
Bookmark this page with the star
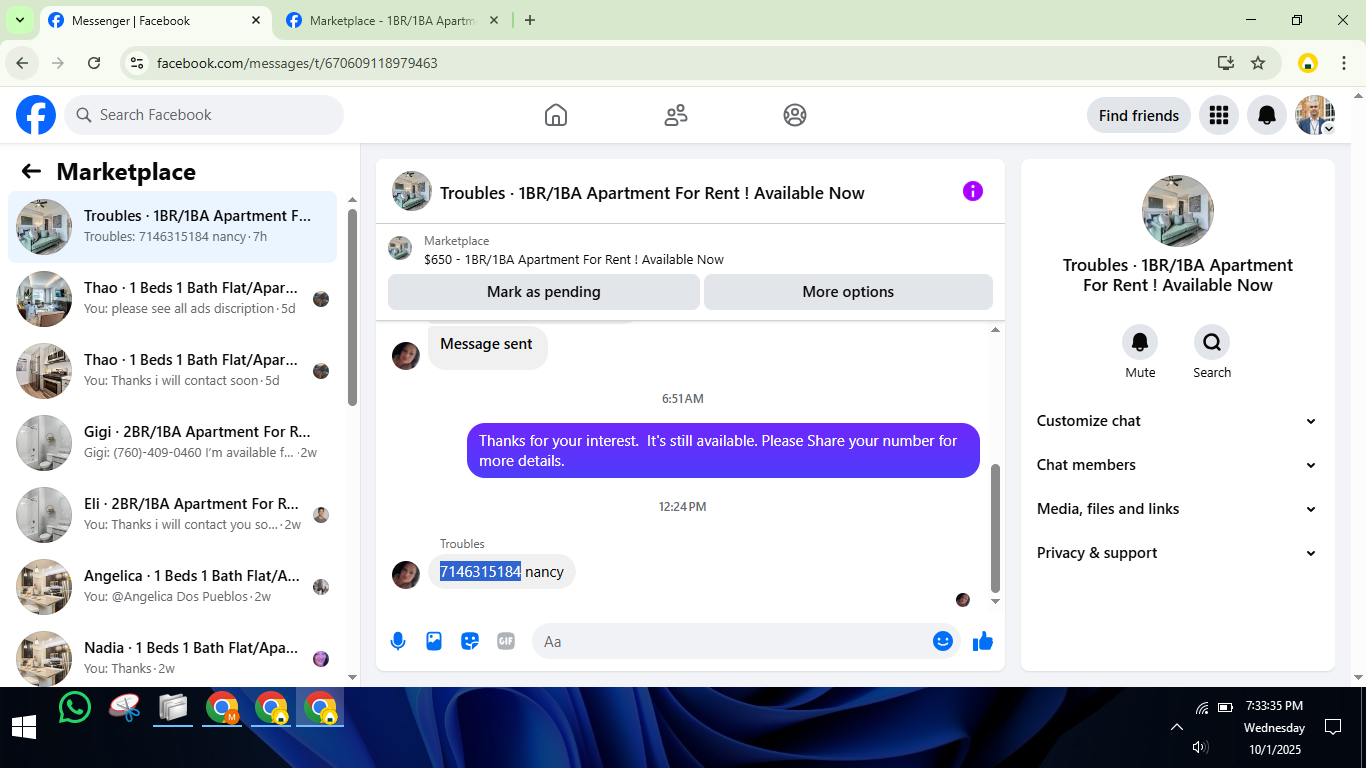point(1258,63)
